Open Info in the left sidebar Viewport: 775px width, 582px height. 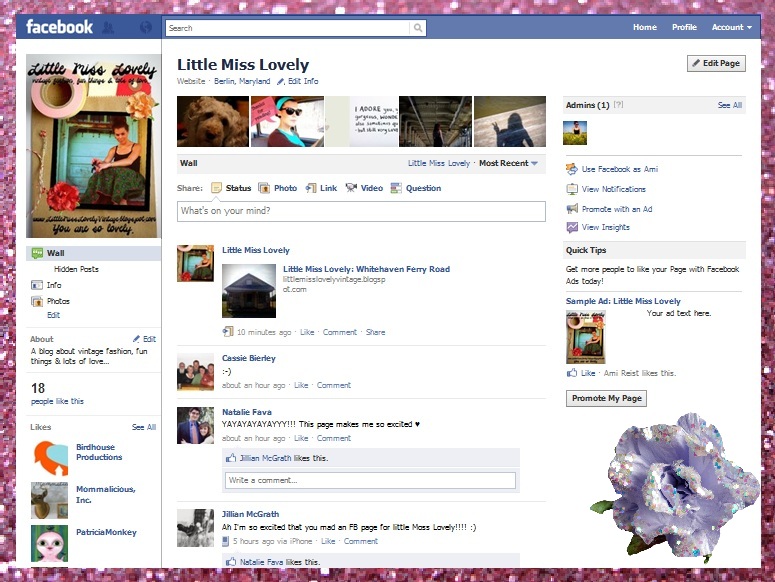[x=54, y=285]
